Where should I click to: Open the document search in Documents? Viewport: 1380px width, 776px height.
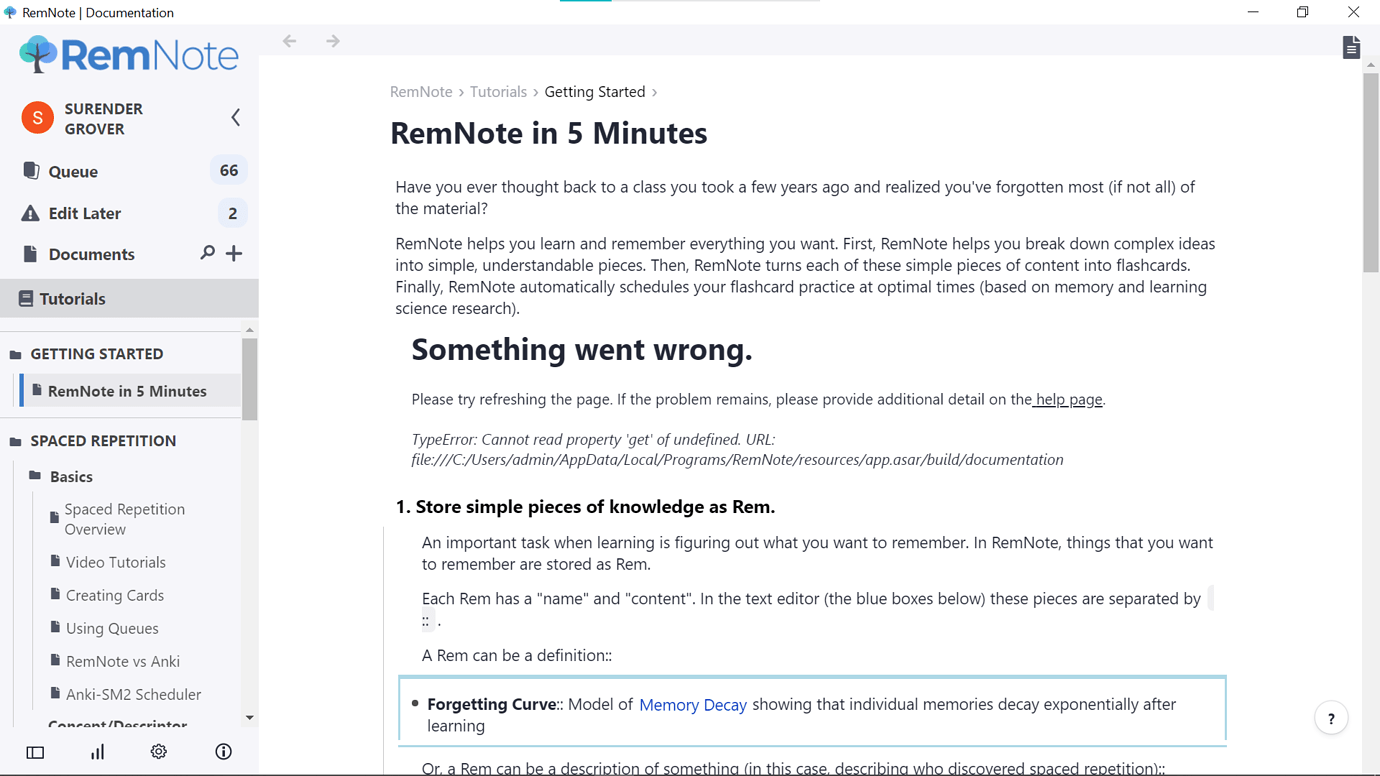pyautogui.click(x=207, y=253)
